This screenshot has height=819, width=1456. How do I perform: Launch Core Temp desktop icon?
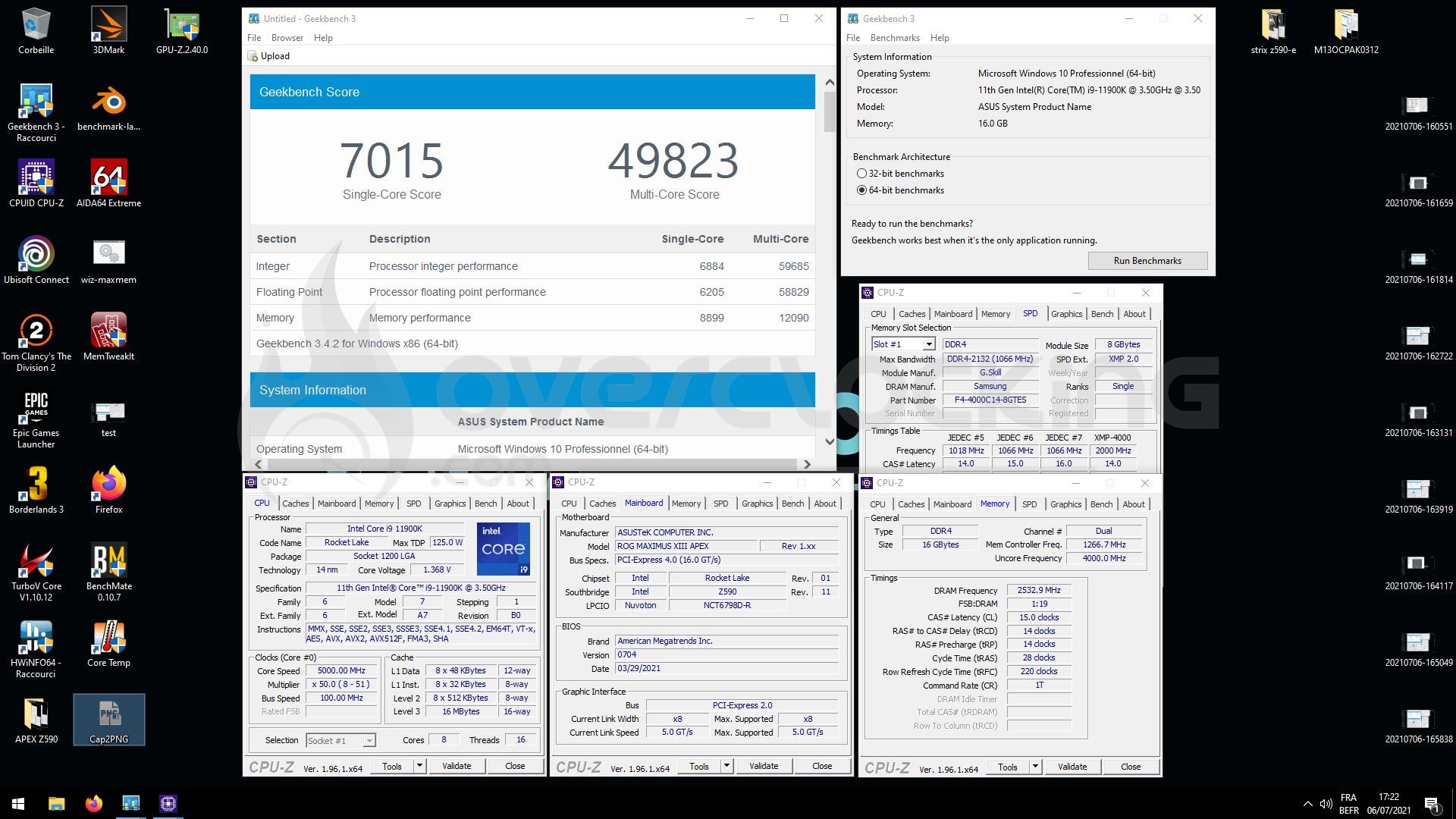point(108,644)
